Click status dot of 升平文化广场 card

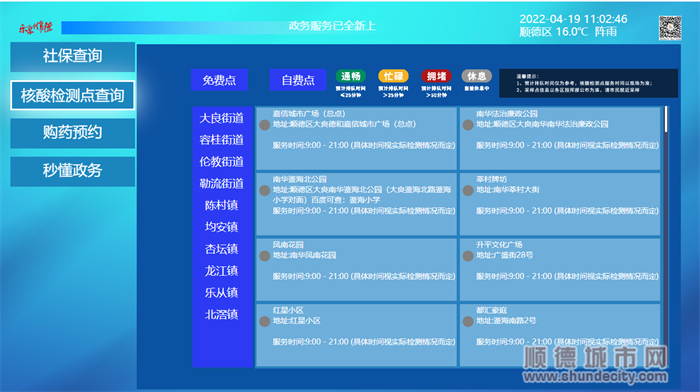(x=468, y=256)
